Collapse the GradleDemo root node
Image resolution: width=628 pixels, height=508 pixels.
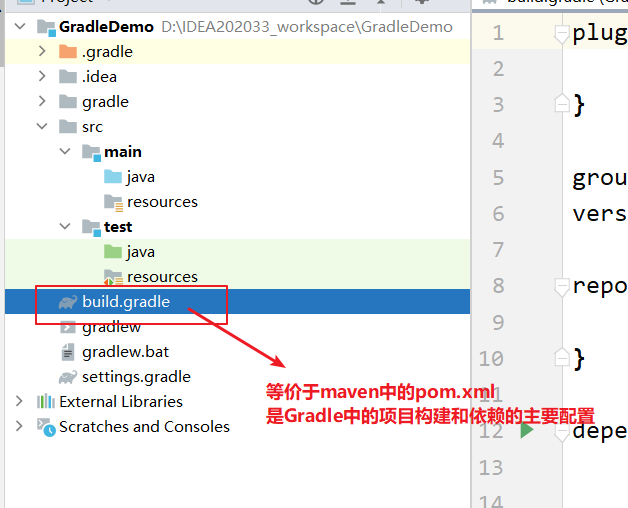click(x=20, y=26)
